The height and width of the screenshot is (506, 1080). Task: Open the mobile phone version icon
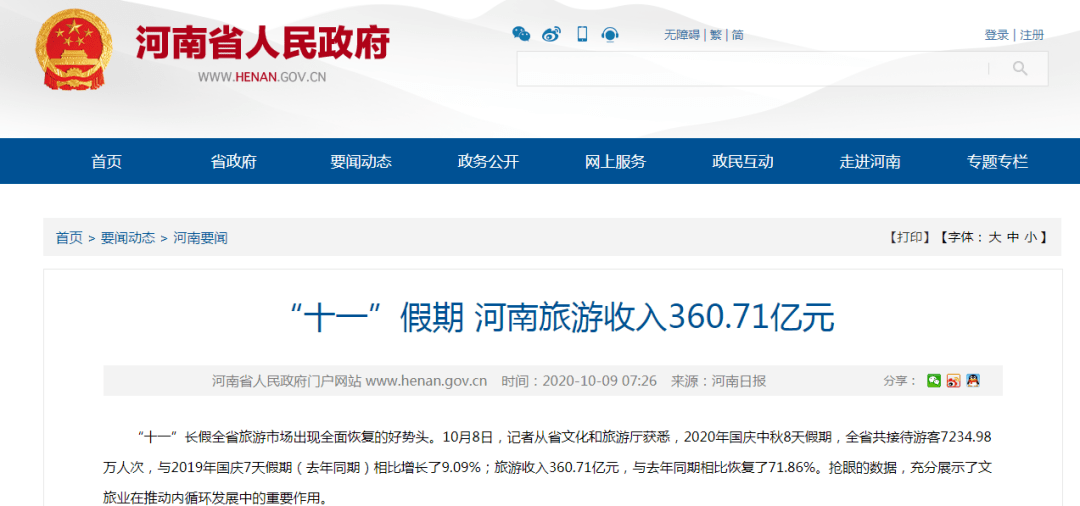pyautogui.click(x=582, y=34)
